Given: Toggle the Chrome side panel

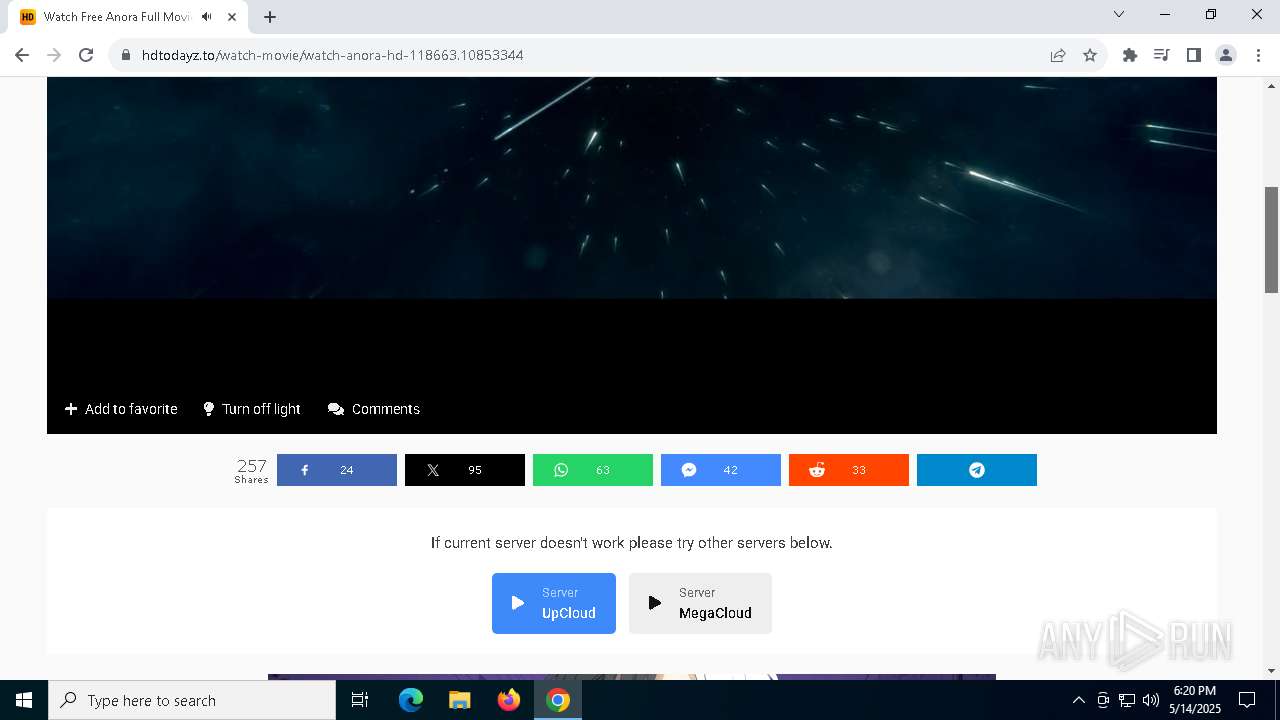Looking at the screenshot, I should 1194,55.
